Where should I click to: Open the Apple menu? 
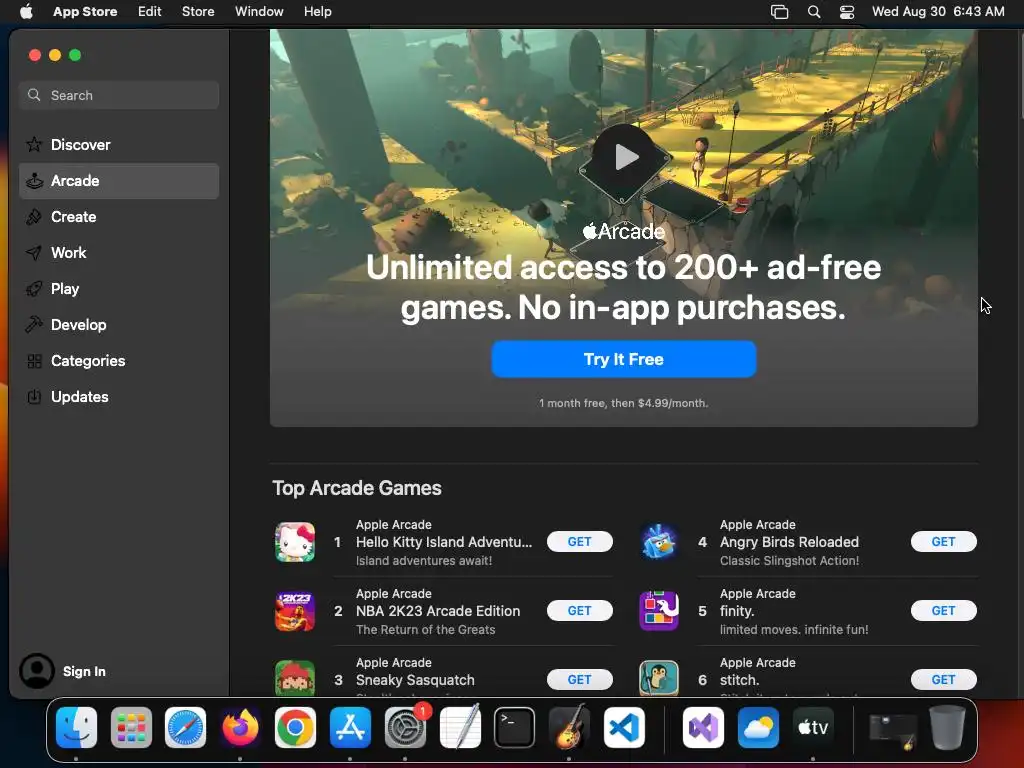(26, 12)
